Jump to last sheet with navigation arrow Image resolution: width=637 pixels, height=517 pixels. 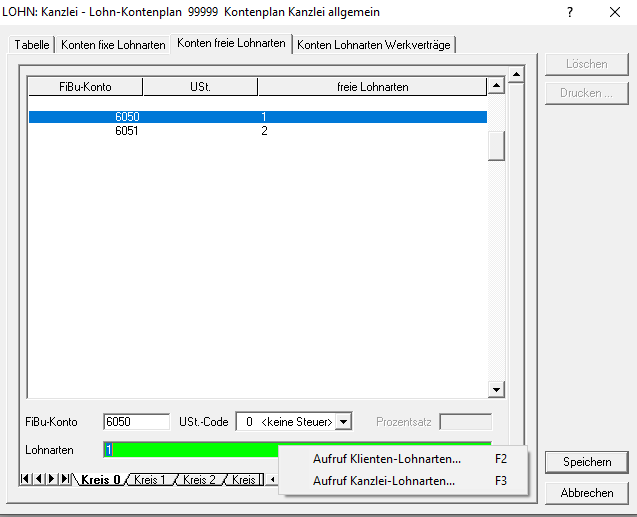65,480
